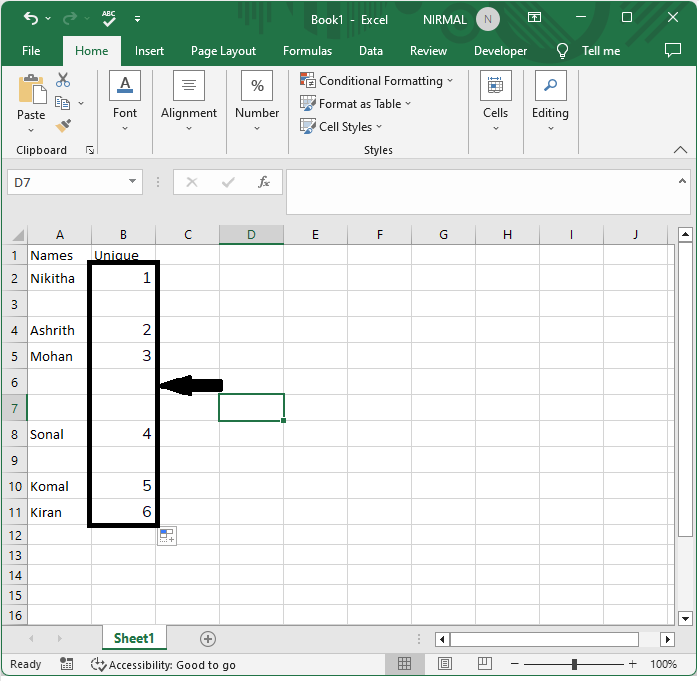Open the Conditional Formatting dropdown
Screen dimensions: 699x681
coord(377,81)
